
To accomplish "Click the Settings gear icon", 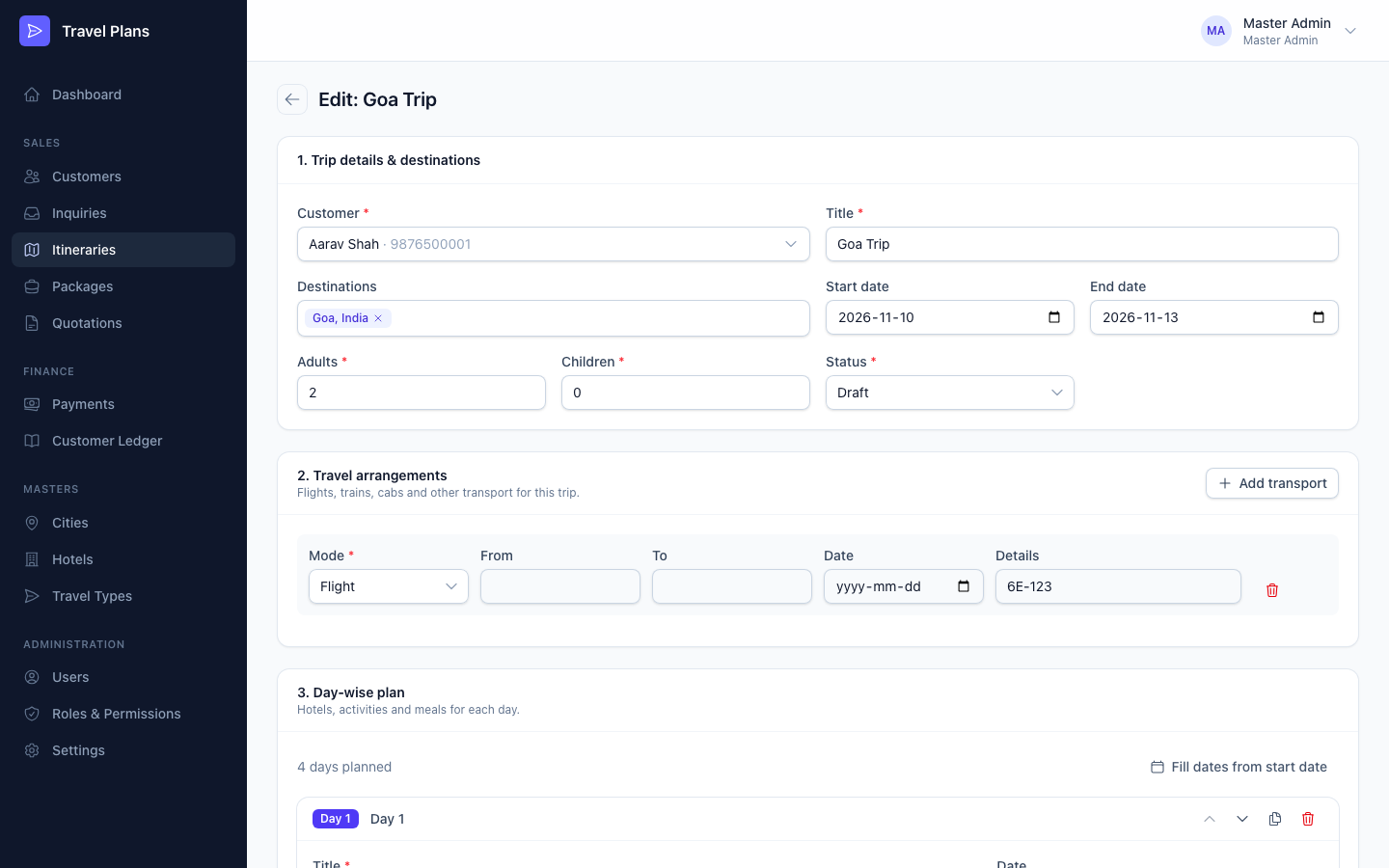I will click(x=32, y=750).
